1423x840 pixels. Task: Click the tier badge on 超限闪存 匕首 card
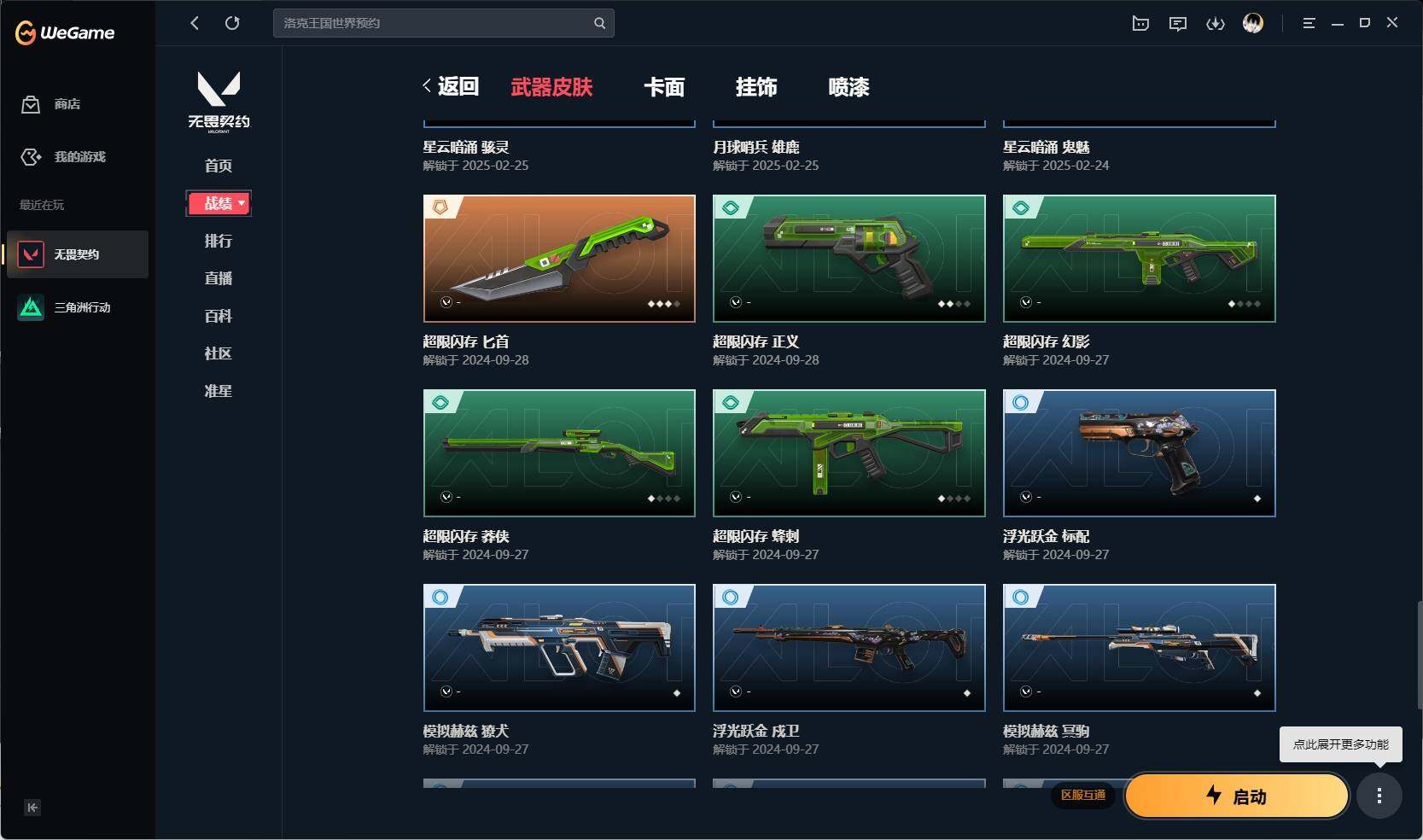(440, 207)
